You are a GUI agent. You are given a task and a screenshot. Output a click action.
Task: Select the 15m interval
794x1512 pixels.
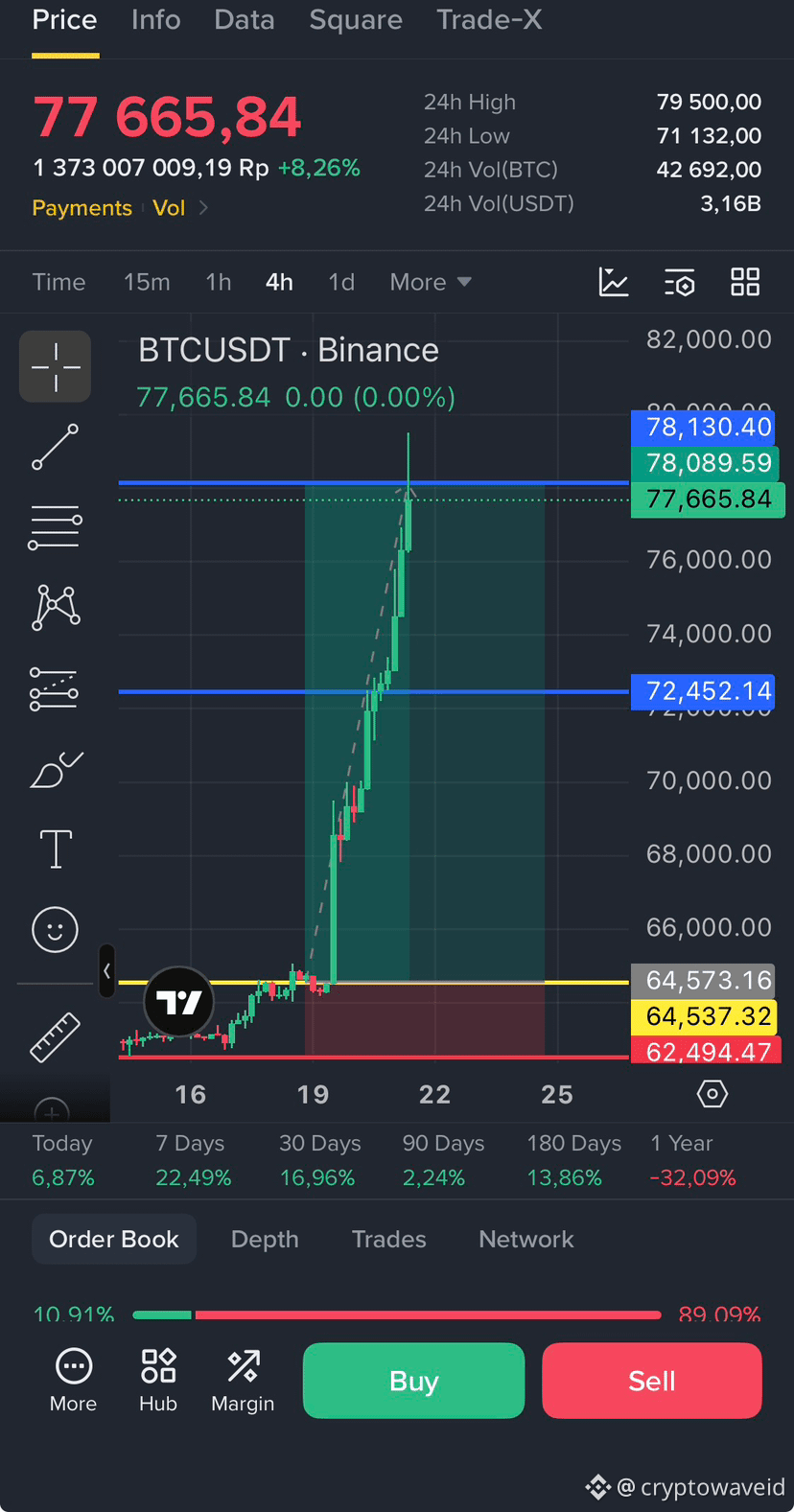point(147,282)
